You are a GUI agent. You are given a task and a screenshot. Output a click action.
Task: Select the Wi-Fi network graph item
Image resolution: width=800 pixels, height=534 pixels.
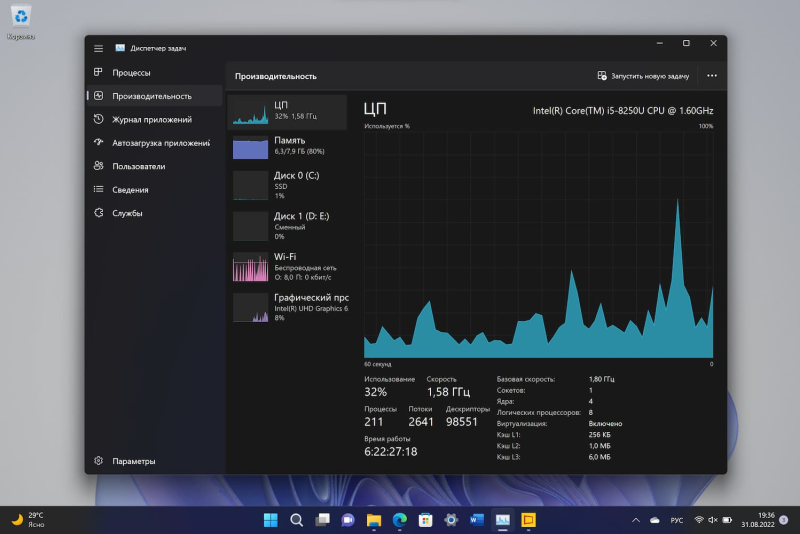pos(287,267)
